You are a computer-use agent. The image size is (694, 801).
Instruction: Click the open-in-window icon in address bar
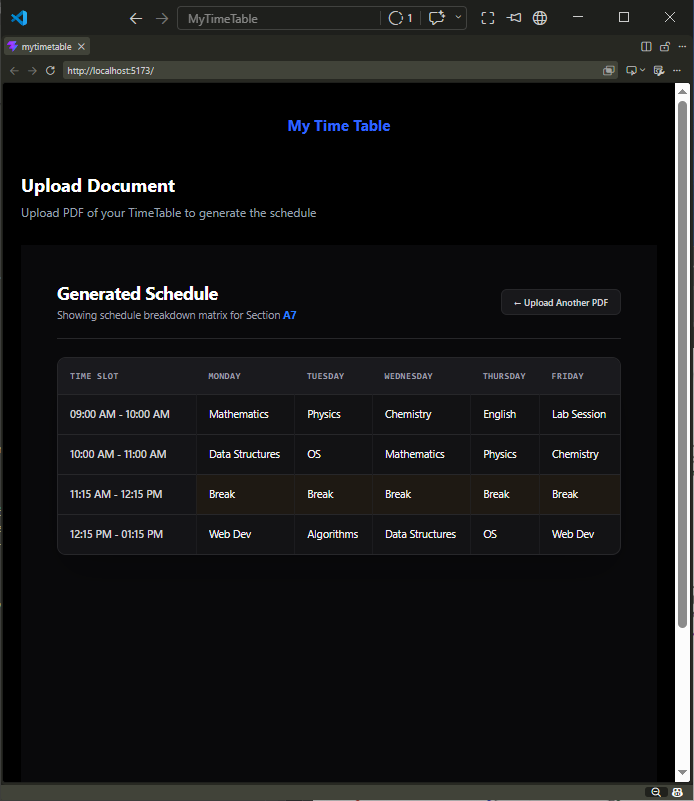pyautogui.click(x=609, y=70)
